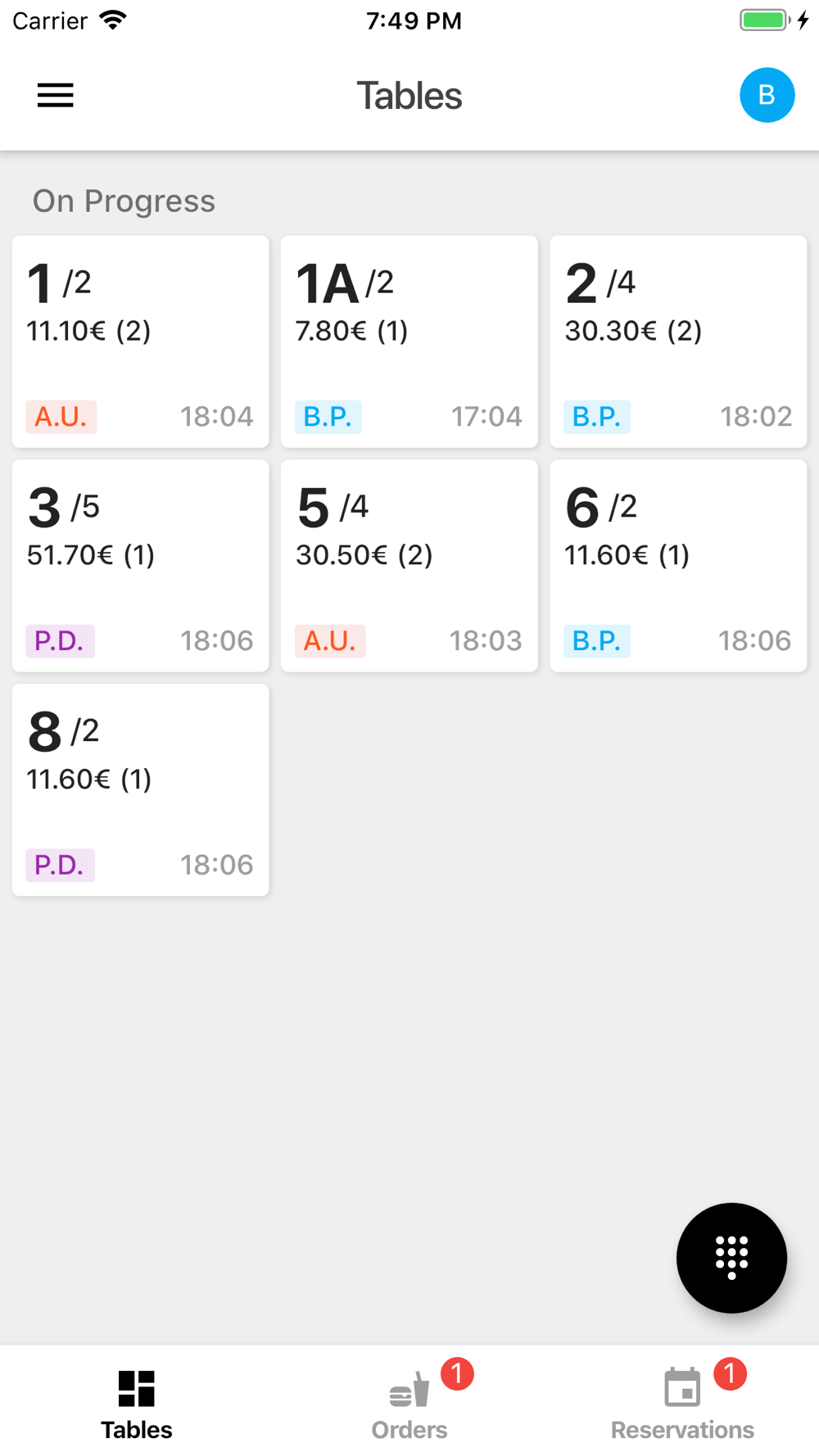The height and width of the screenshot is (1456, 819).
Task: Tap the red badge on Reservations
Action: [730, 1373]
